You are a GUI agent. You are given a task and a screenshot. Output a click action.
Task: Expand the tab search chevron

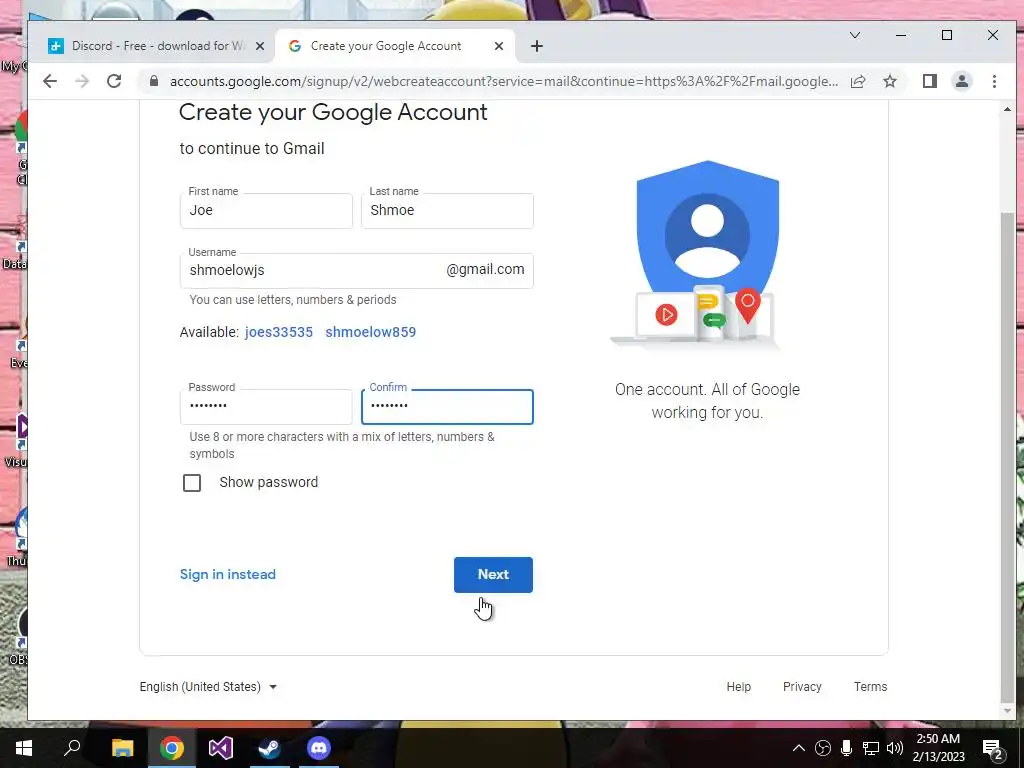coord(855,35)
